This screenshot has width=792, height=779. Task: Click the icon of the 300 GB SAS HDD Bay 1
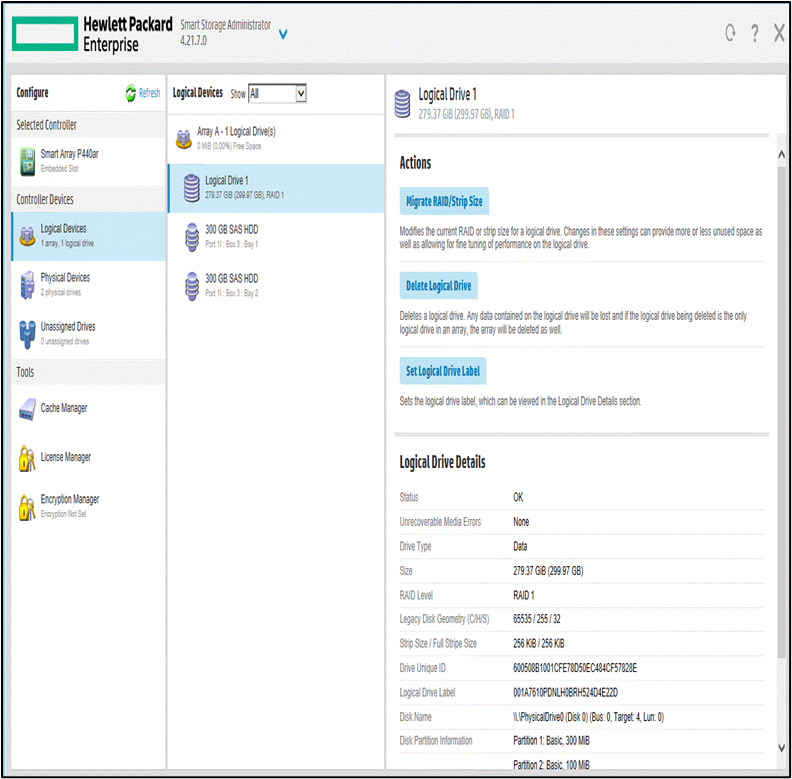pyautogui.click(x=192, y=237)
